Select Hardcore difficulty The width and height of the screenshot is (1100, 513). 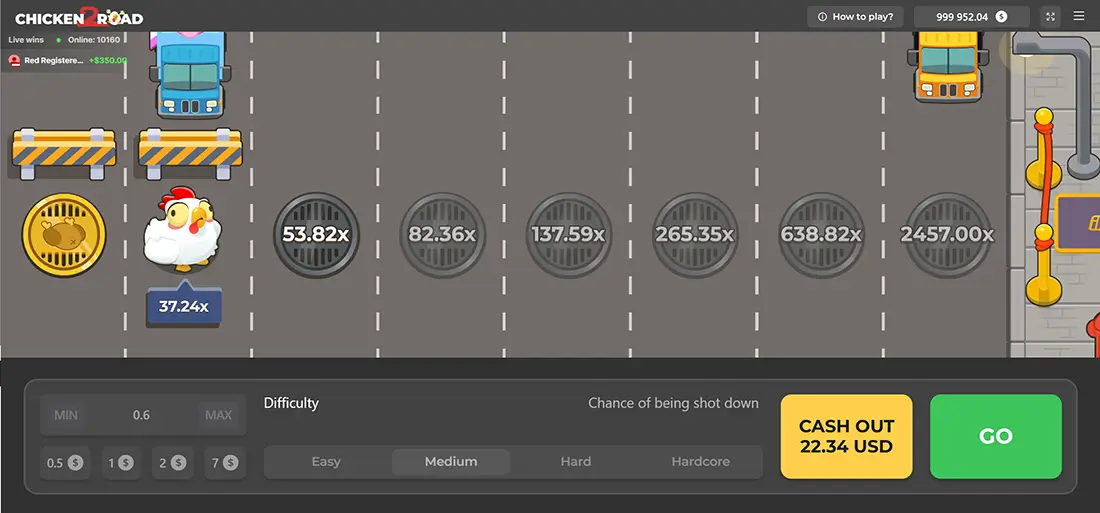point(700,462)
